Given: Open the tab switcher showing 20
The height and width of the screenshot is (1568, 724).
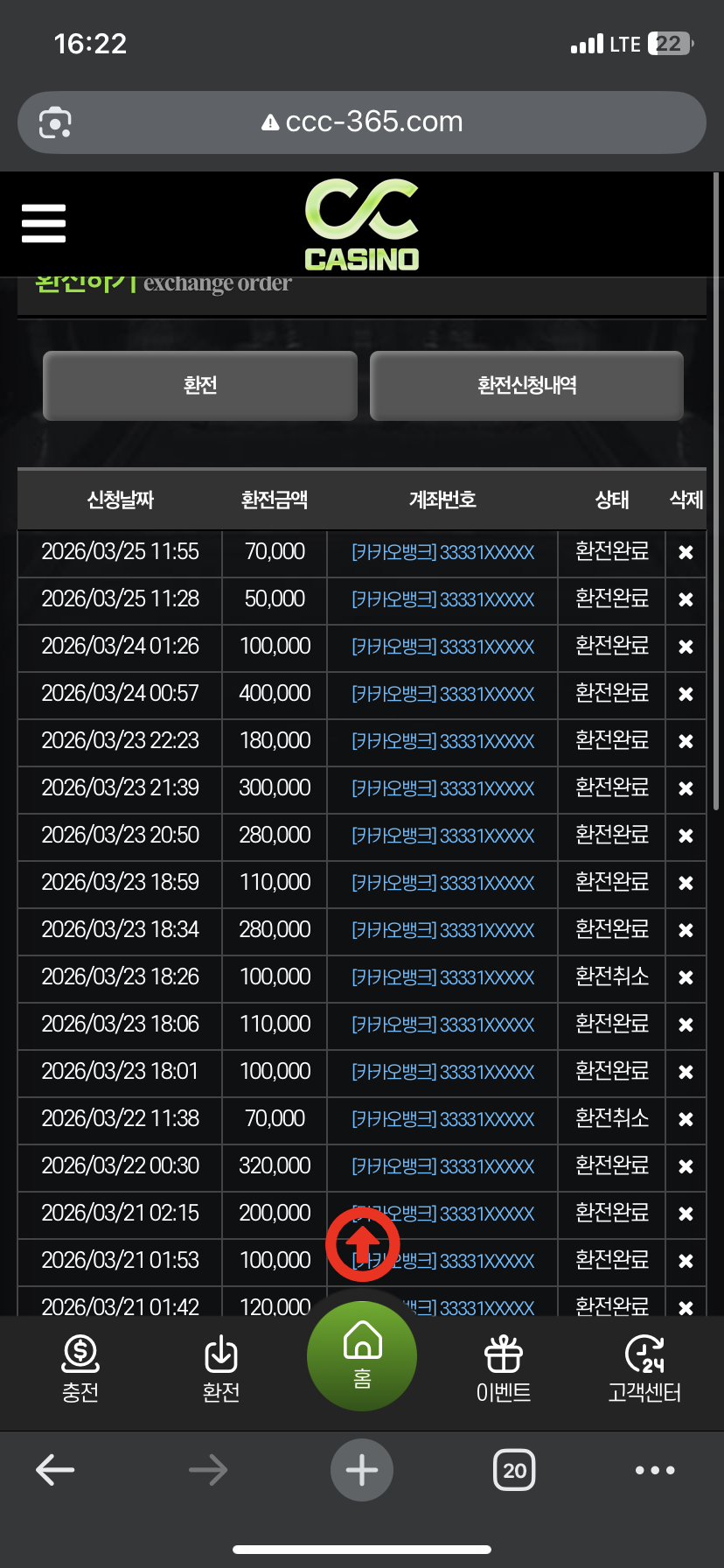Looking at the screenshot, I should click(x=514, y=1470).
